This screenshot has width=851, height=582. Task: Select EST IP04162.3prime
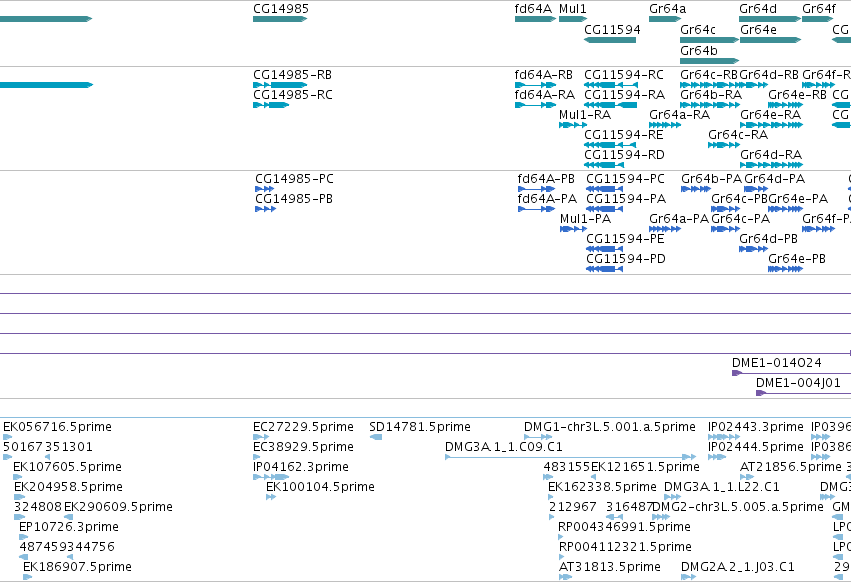coord(271,477)
